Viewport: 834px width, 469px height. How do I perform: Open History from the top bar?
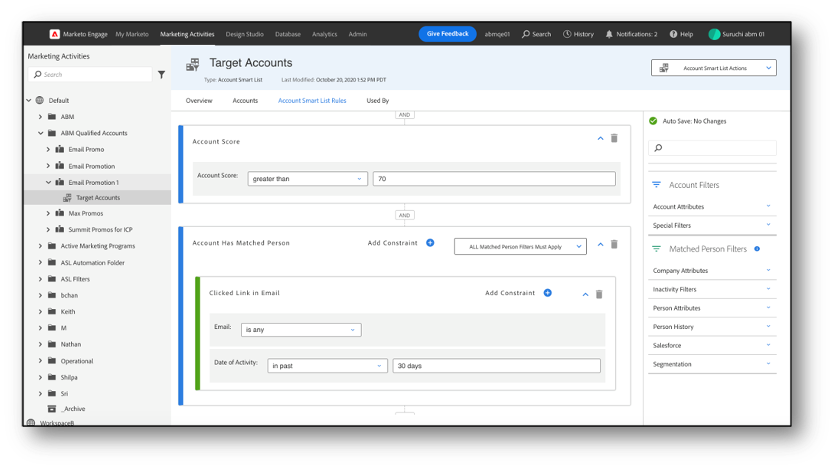pyautogui.click(x=578, y=34)
